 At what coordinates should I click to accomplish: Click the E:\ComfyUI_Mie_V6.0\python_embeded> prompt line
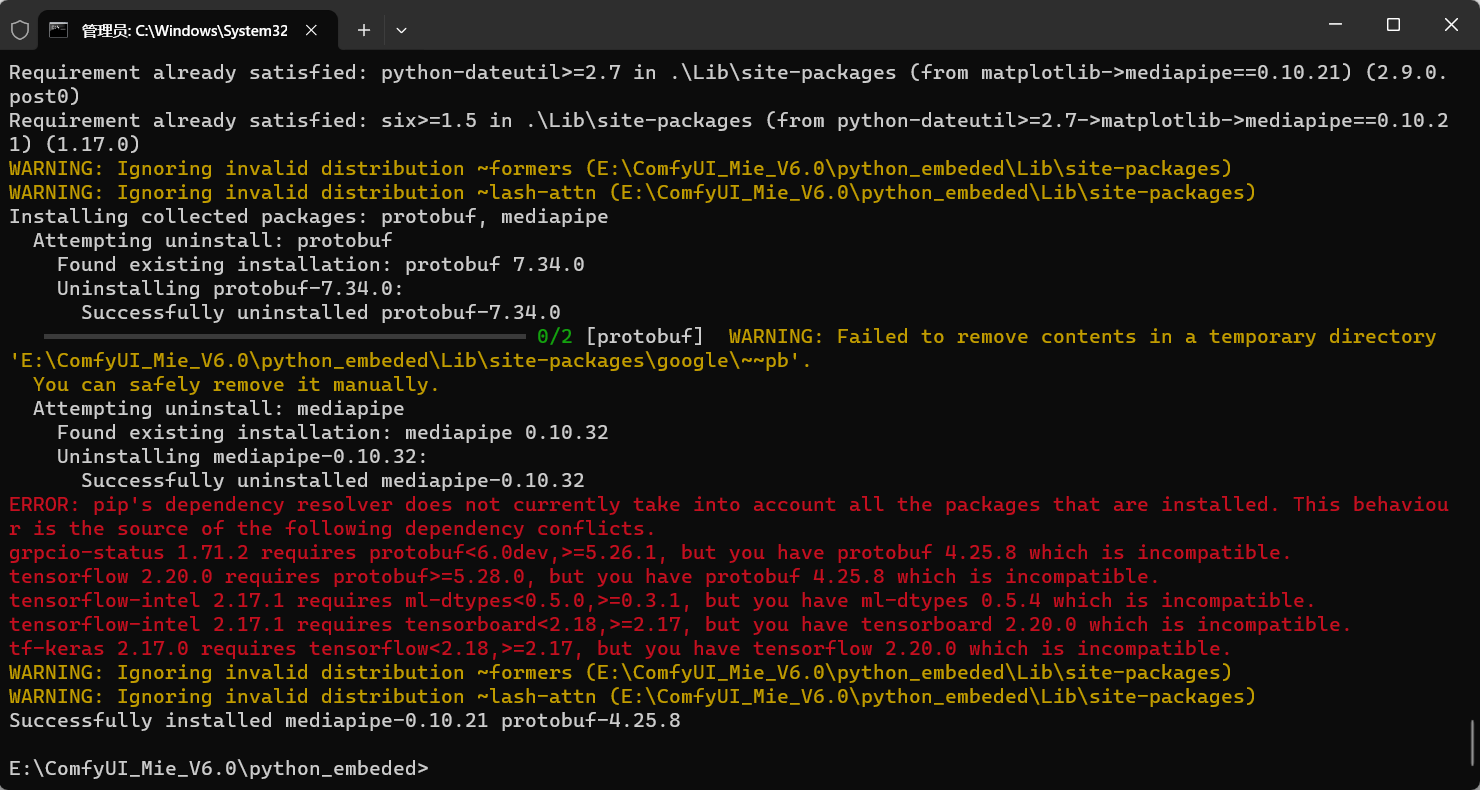[219, 768]
